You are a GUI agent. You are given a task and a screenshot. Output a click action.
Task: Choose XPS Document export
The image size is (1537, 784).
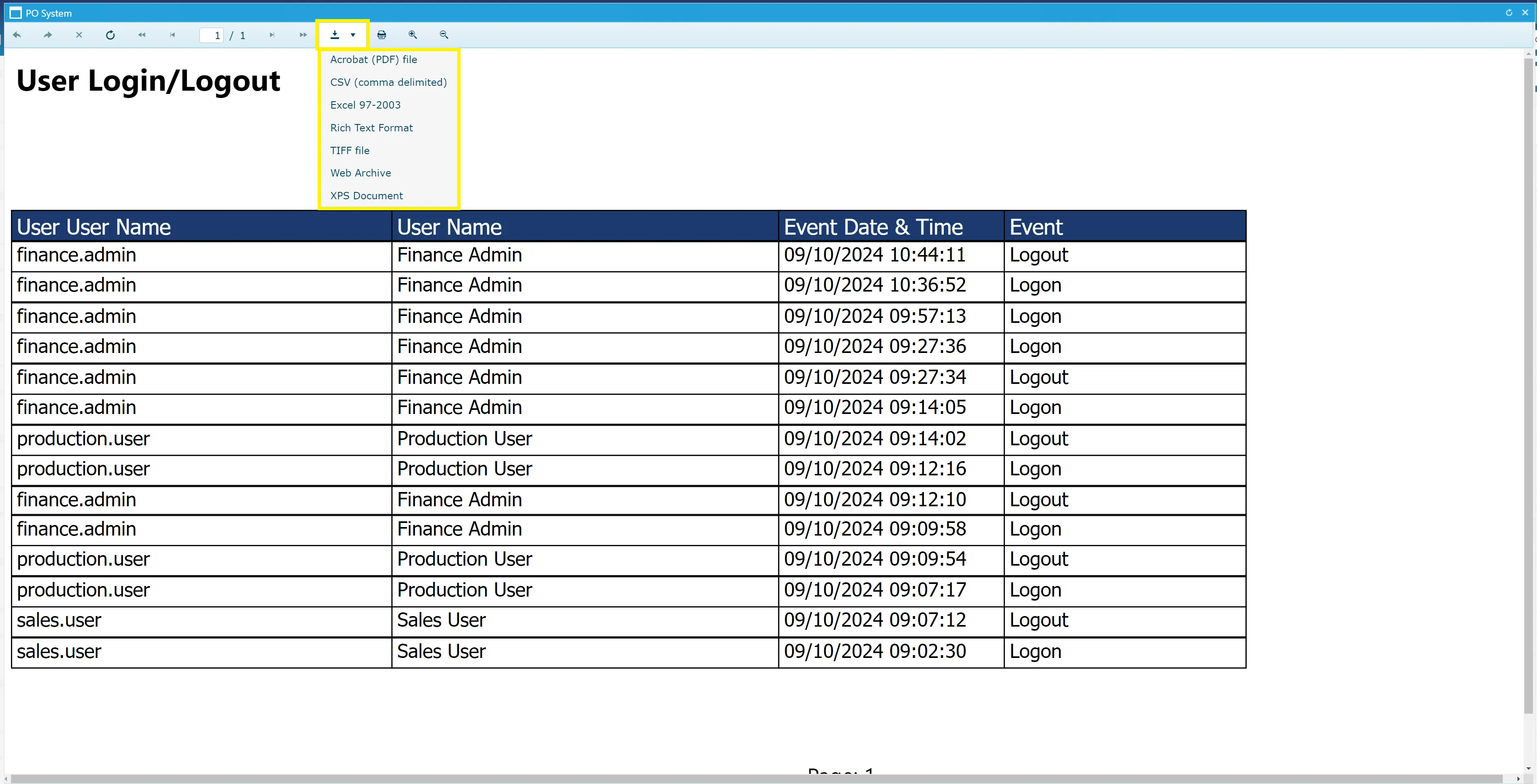click(367, 196)
